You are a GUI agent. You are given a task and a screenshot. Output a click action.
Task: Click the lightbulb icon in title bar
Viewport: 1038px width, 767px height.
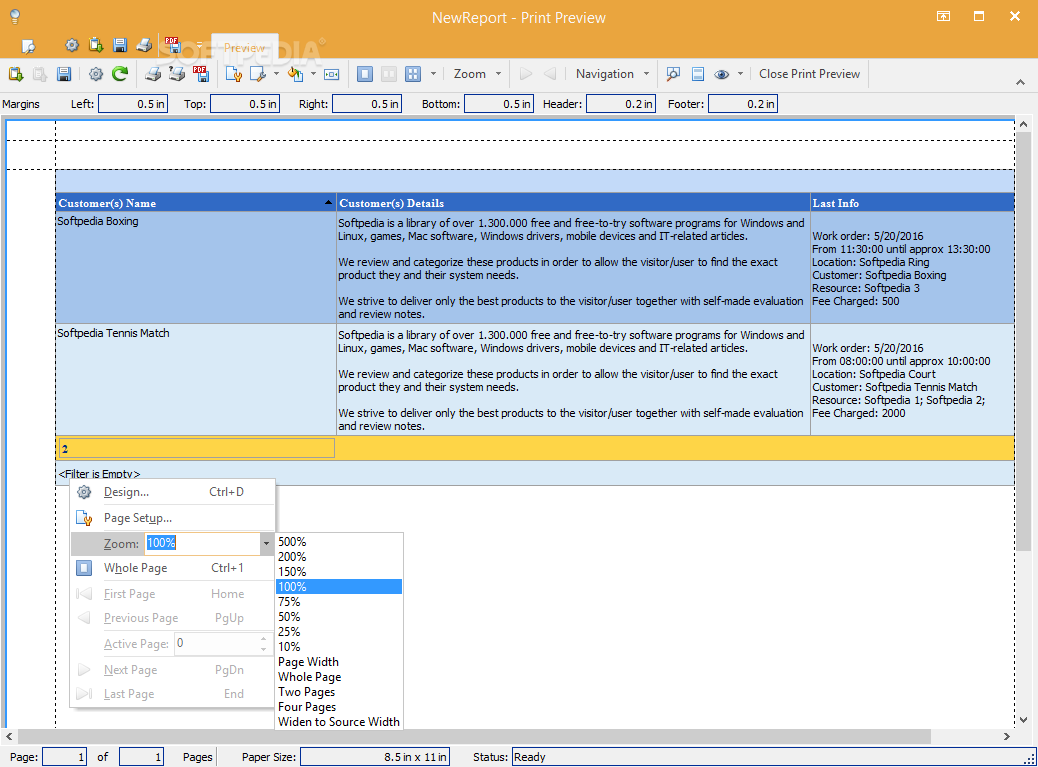click(x=15, y=17)
